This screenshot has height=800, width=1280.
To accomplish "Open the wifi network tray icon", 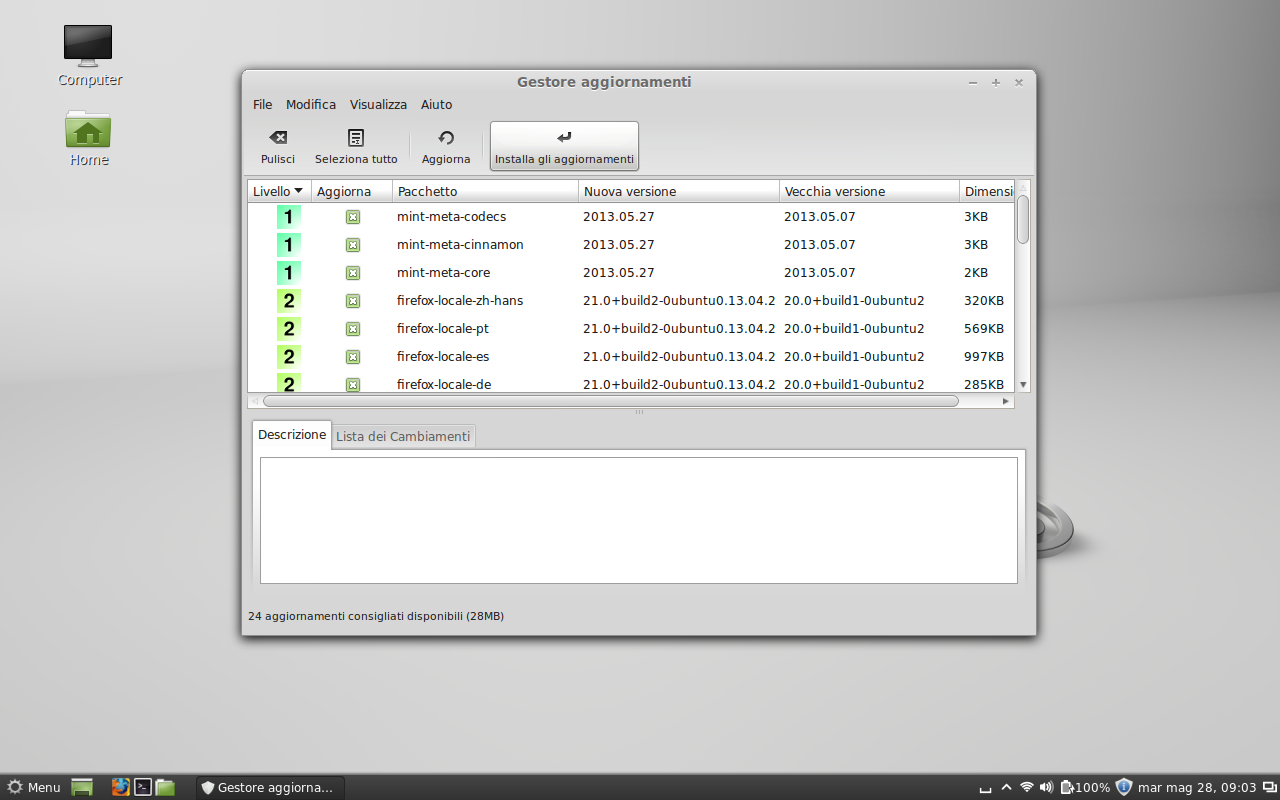I will pos(1027,787).
